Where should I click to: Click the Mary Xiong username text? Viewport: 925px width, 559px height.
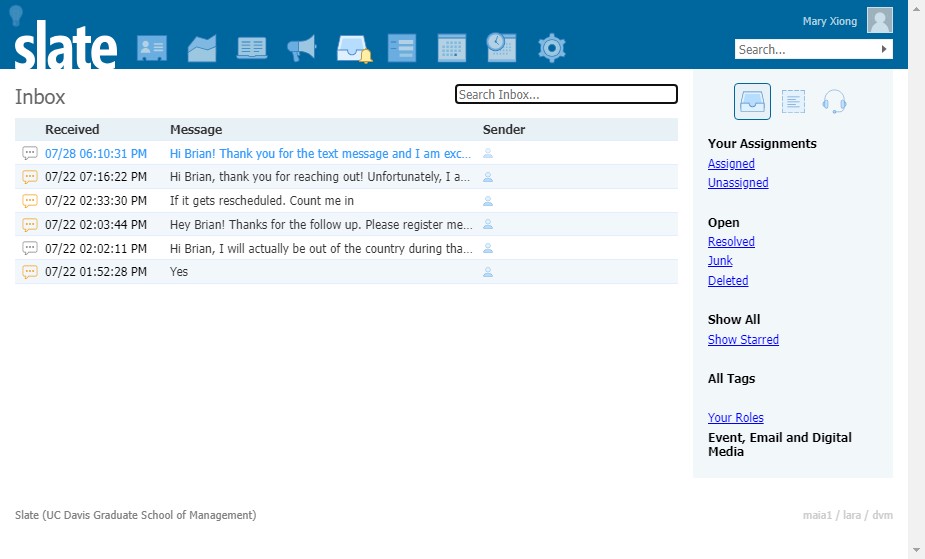coord(829,21)
